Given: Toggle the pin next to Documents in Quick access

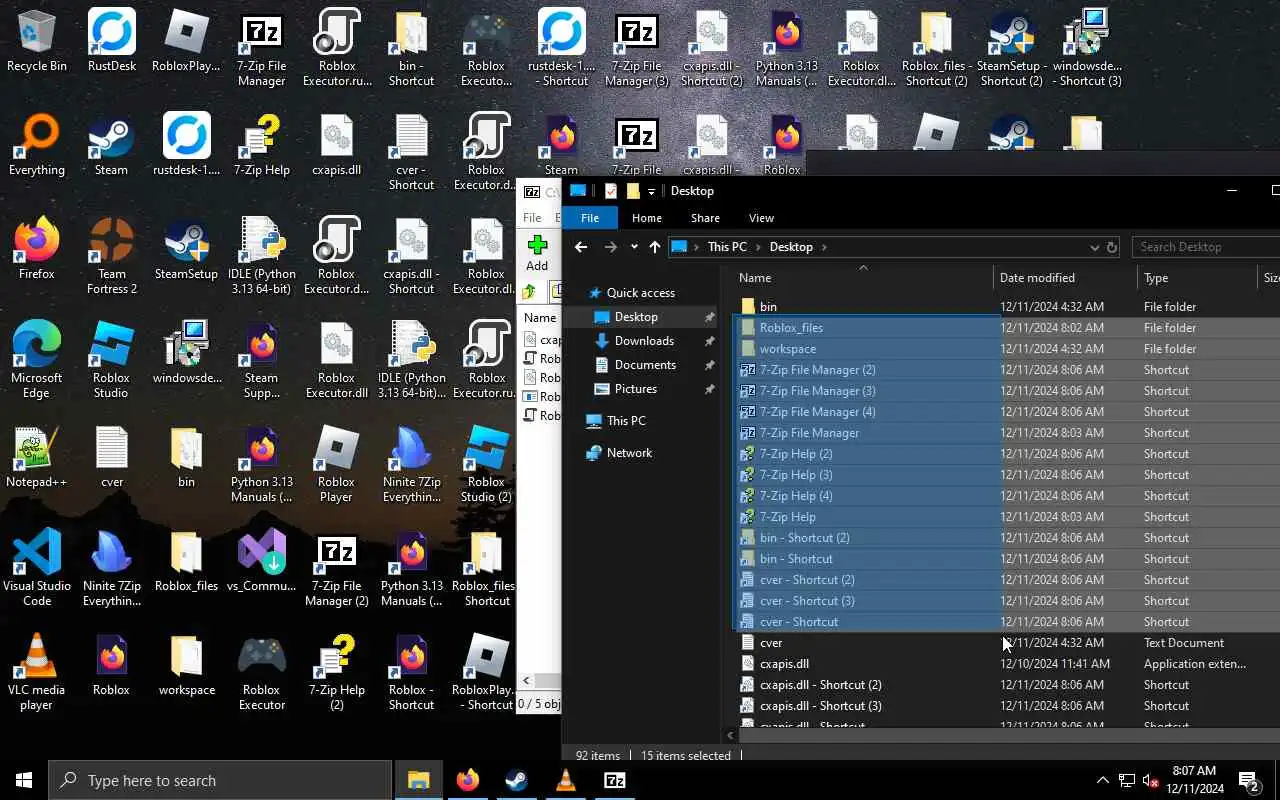Looking at the screenshot, I should click(x=709, y=365).
